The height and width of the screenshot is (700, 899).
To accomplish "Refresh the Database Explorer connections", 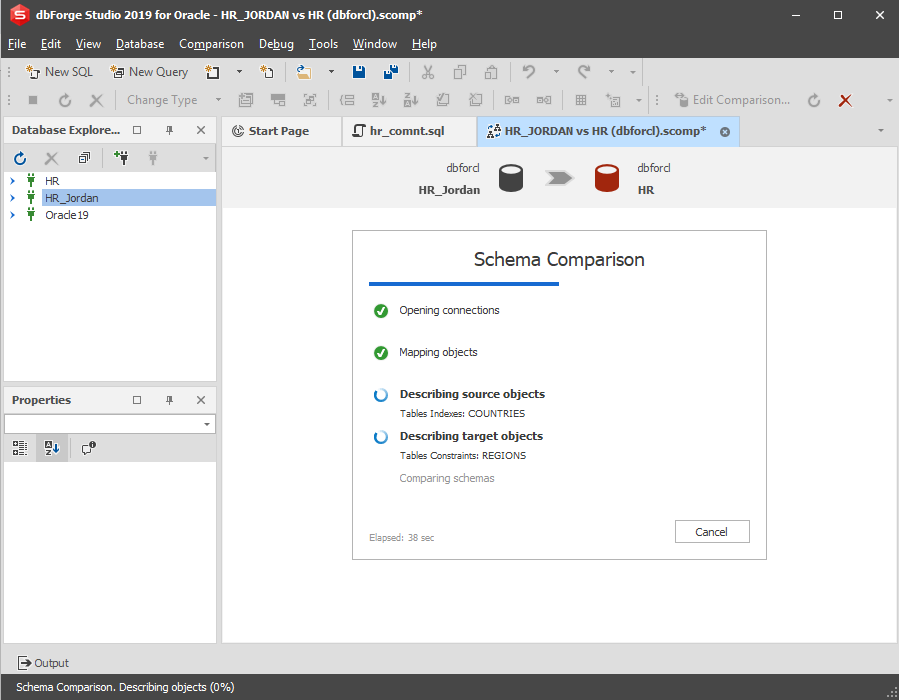I will point(20,158).
